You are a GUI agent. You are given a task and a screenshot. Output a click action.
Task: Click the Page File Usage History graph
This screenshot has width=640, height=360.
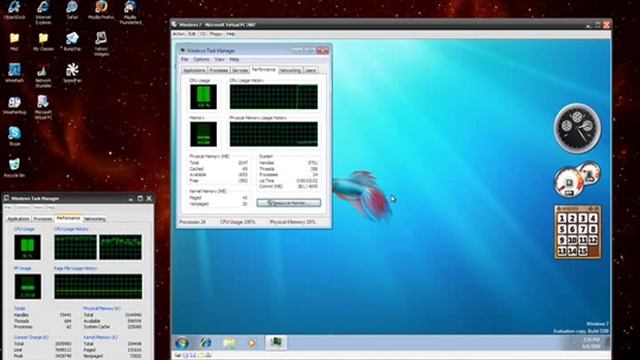(x=98, y=287)
